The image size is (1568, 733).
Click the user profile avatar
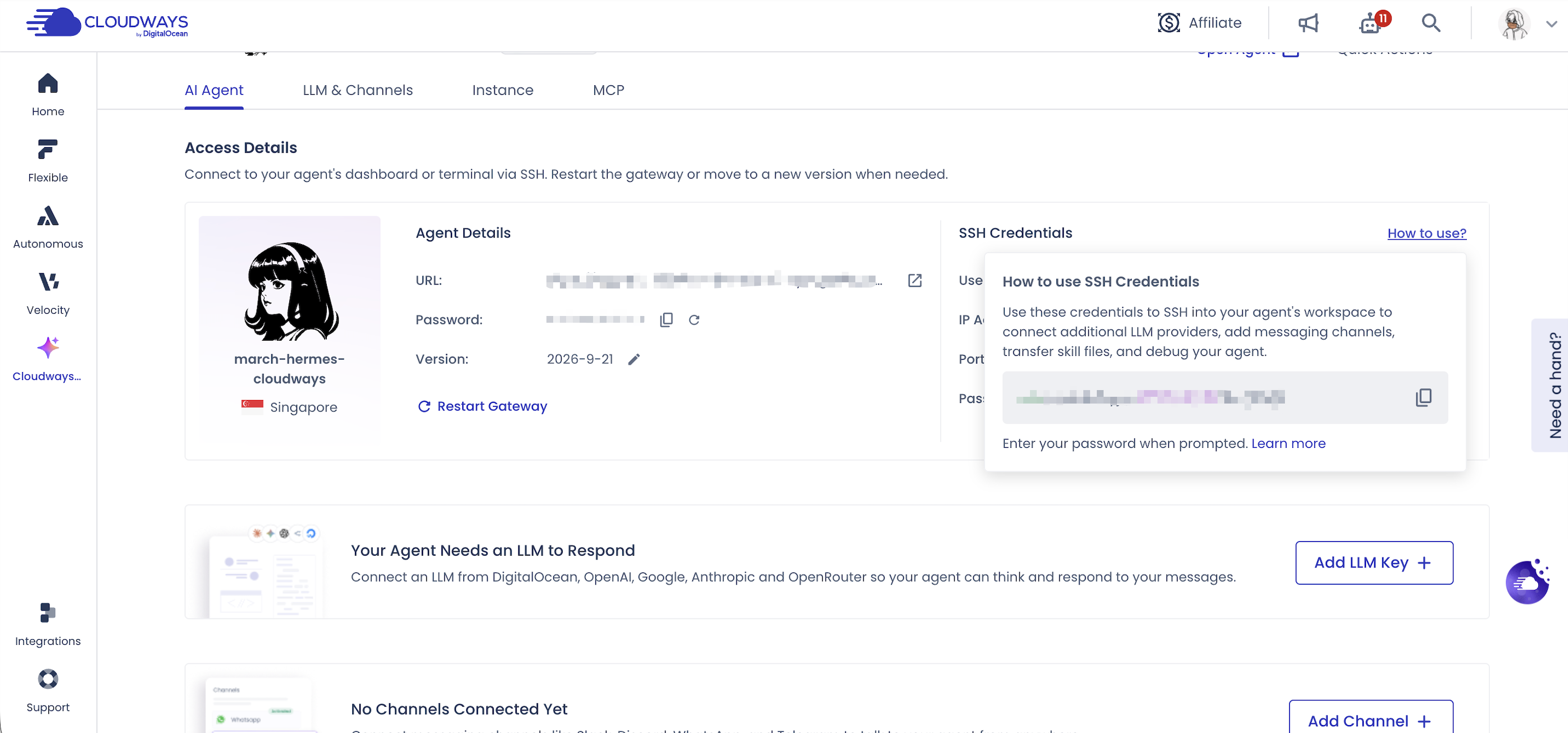point(1514,24)
